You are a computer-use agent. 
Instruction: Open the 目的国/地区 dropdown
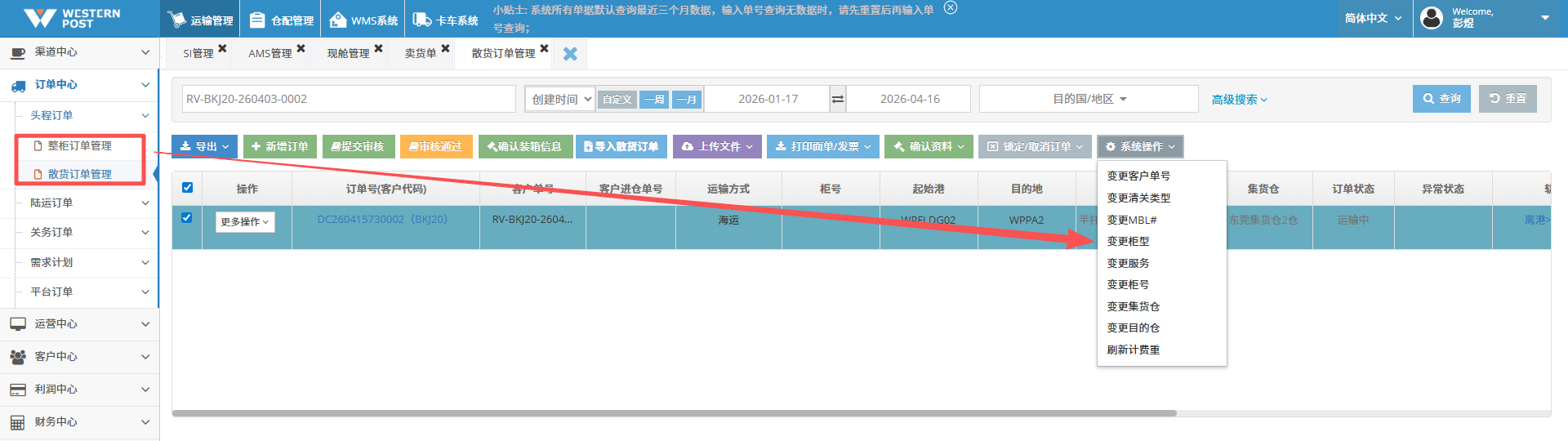(1089, 99)
